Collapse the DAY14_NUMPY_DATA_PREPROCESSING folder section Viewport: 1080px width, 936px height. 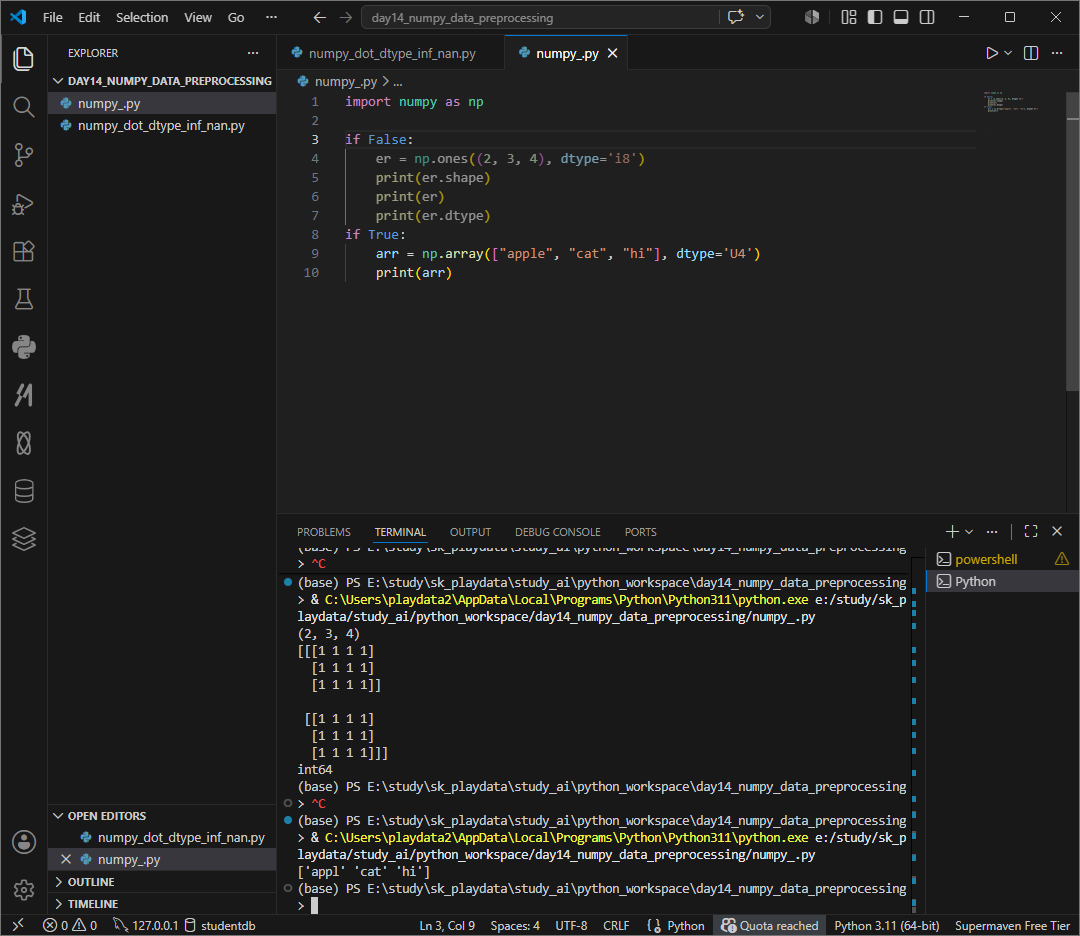pos(163,81)
